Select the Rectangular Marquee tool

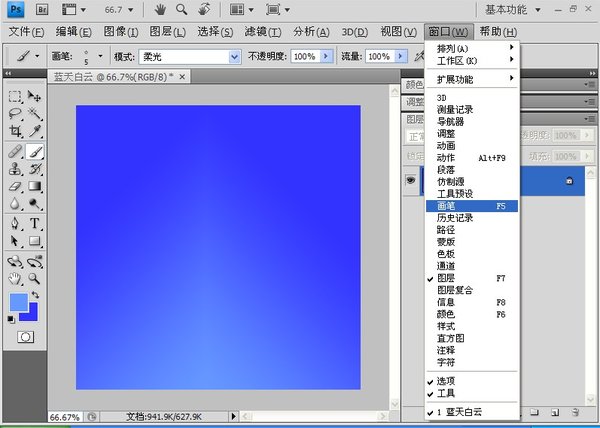pos(15,96)
